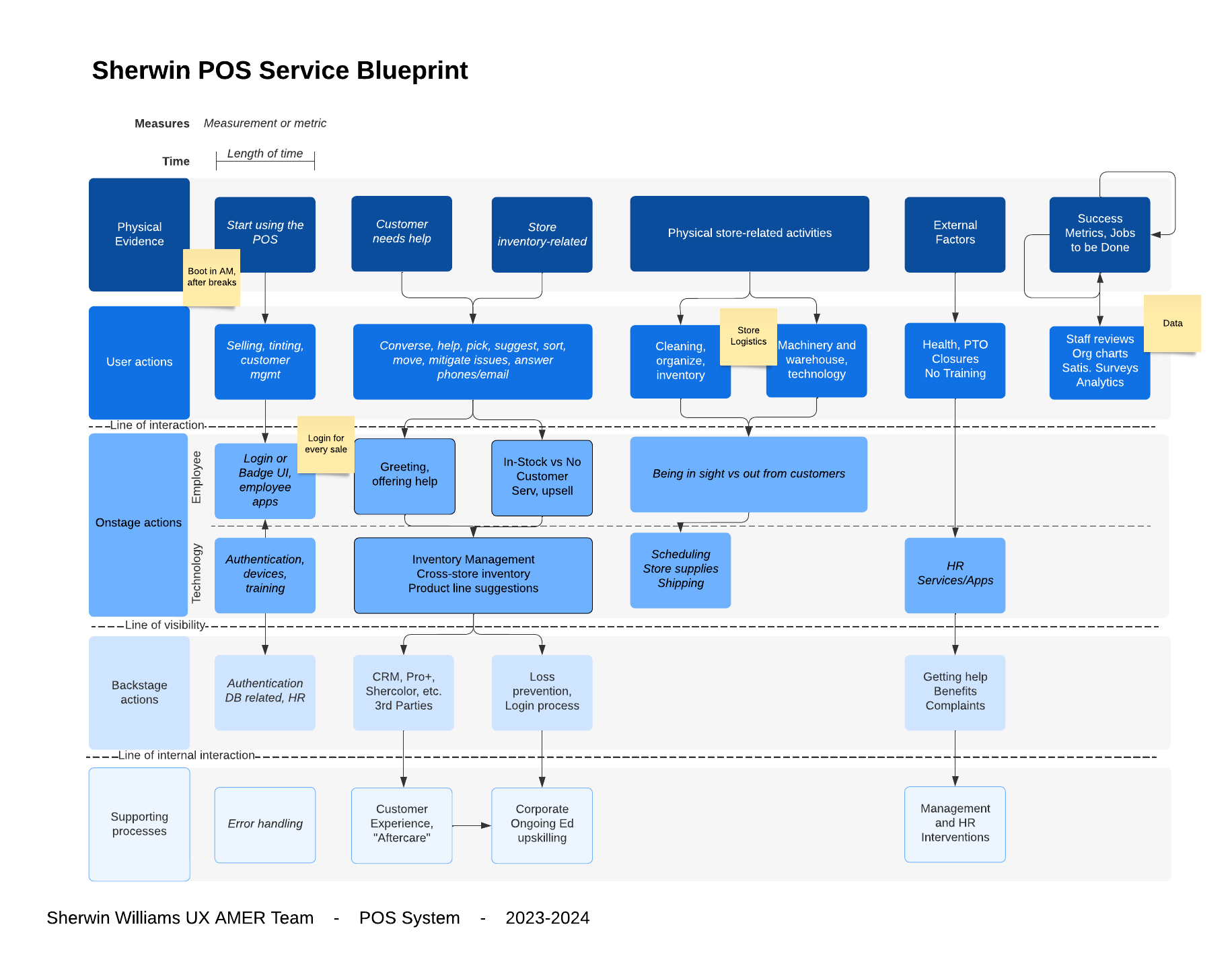Click the Length of time bracket text
The image size is (1232, 964).
coord(265,153)
